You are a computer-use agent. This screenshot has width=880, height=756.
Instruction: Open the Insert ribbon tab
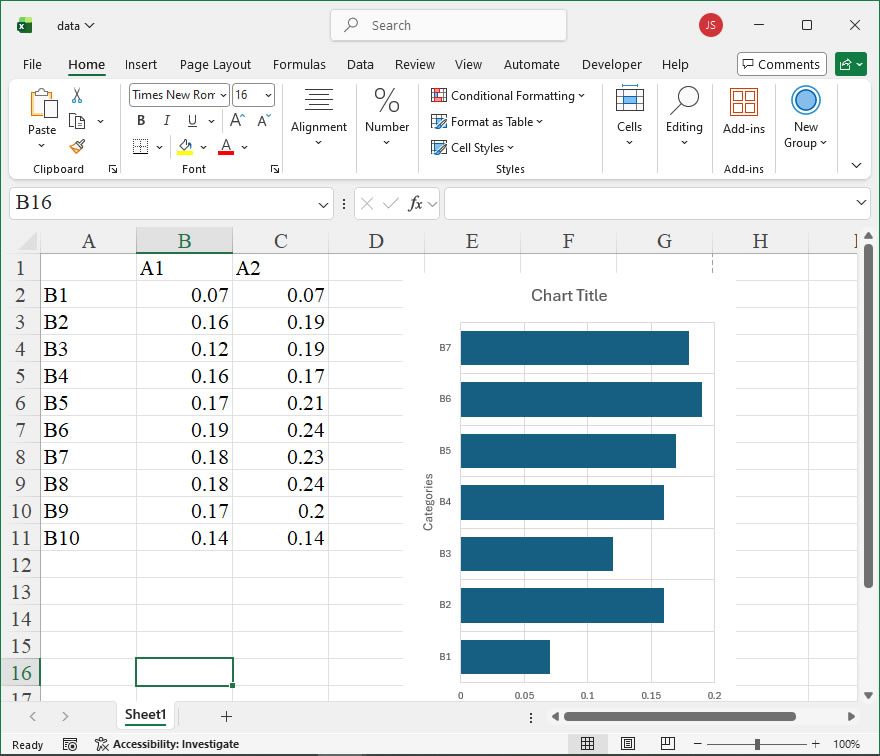(141, 64)
